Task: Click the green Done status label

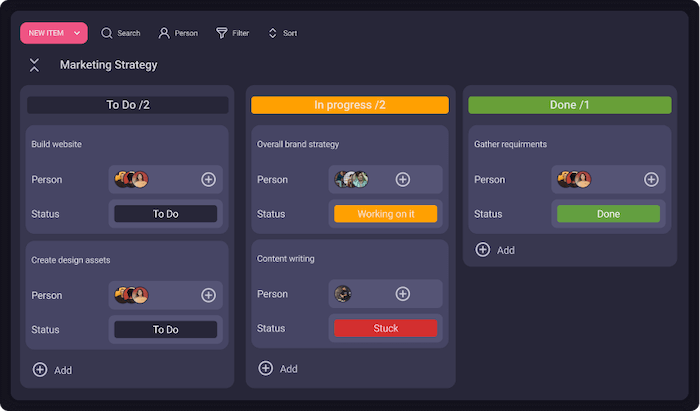Action: pyautogui.click(x=608, y=214)
